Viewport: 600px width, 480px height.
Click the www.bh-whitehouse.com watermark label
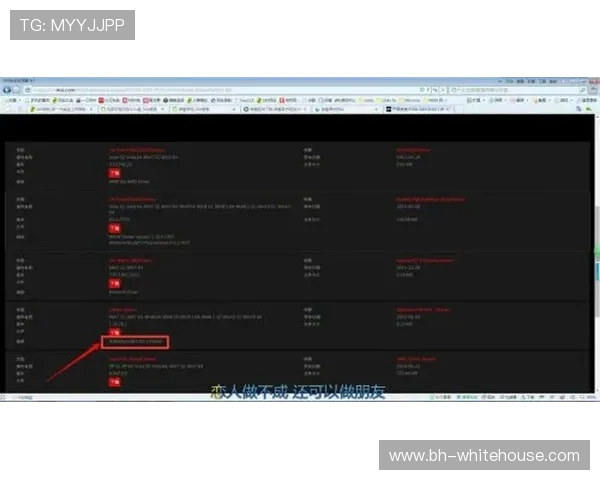click(x=484, y=456)
